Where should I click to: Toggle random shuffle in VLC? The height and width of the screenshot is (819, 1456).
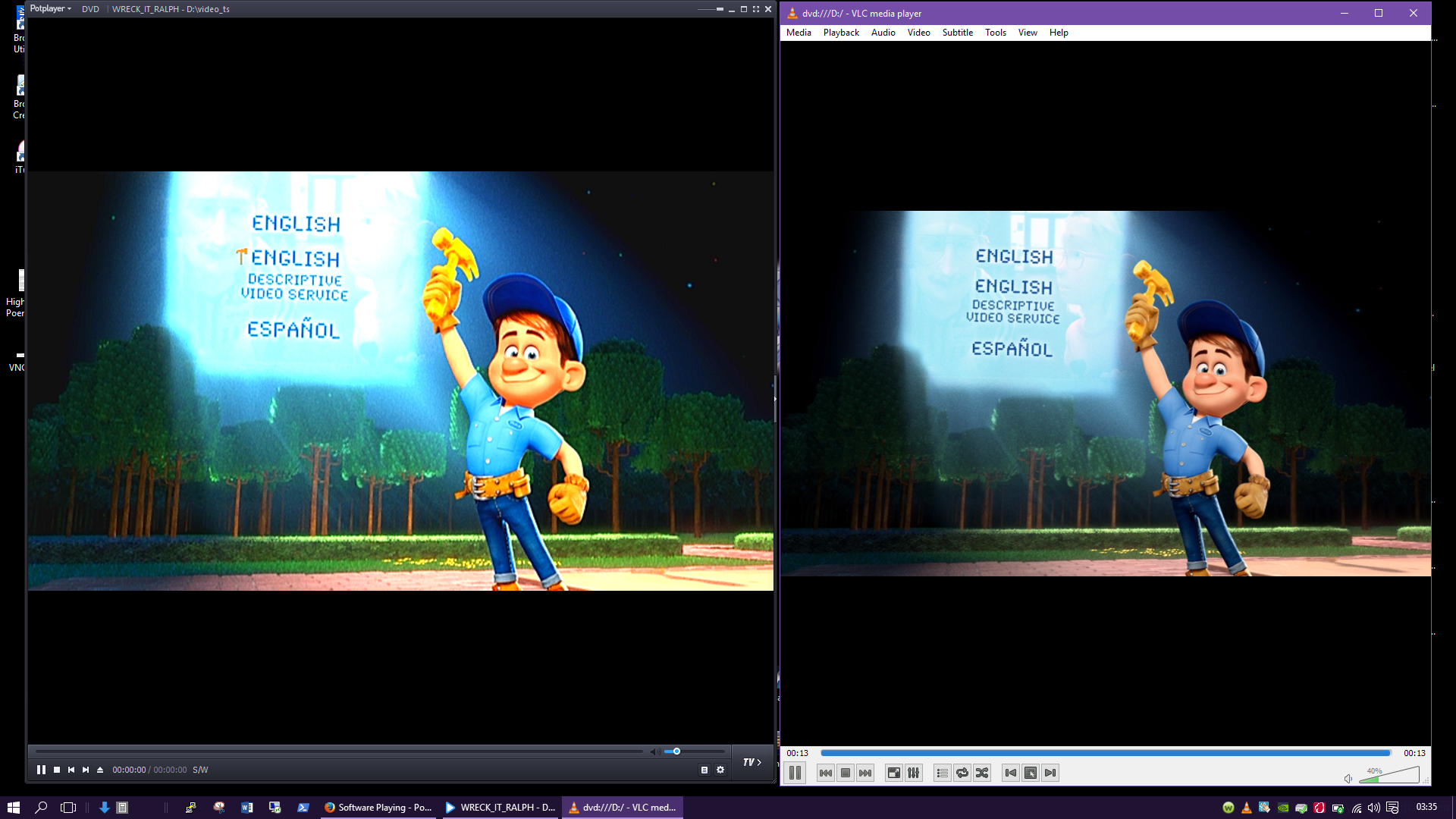click(x=982, y=773)
